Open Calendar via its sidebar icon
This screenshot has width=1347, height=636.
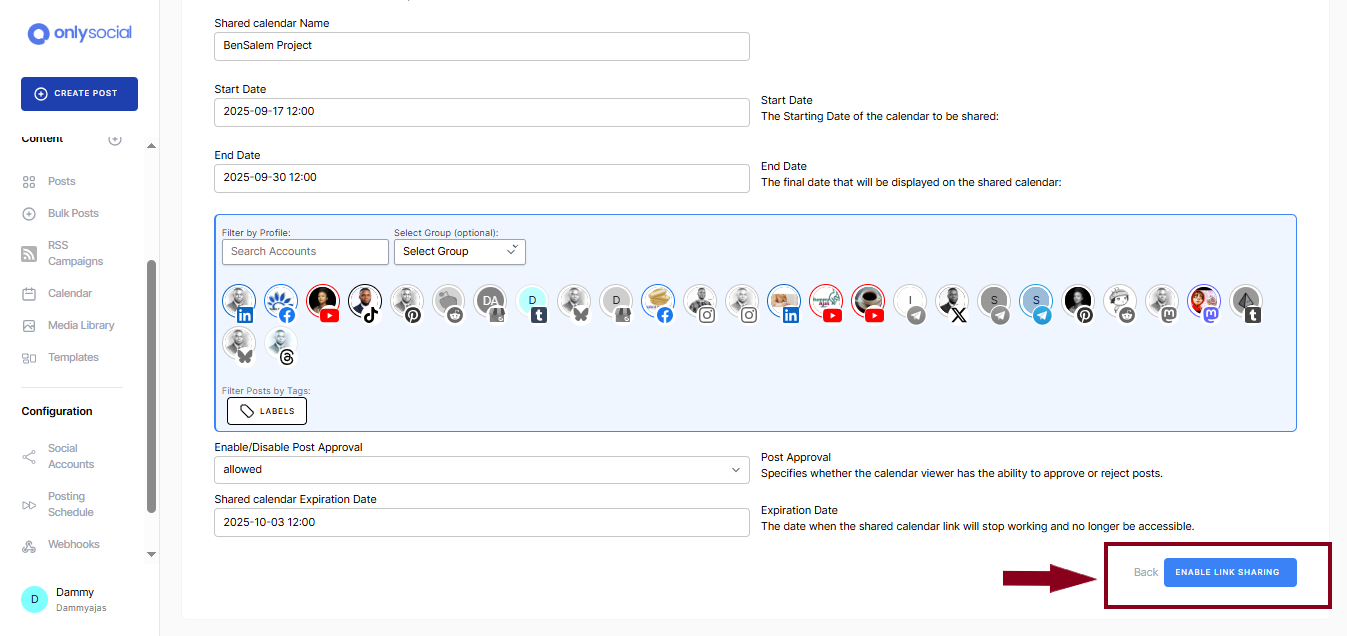click(29, 294)
